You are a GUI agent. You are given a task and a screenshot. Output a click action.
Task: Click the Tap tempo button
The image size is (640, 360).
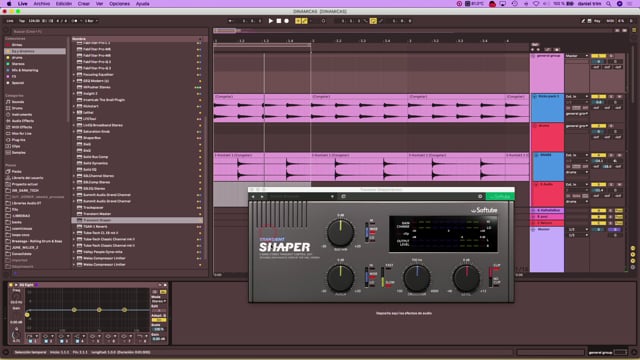pos(22,21)
